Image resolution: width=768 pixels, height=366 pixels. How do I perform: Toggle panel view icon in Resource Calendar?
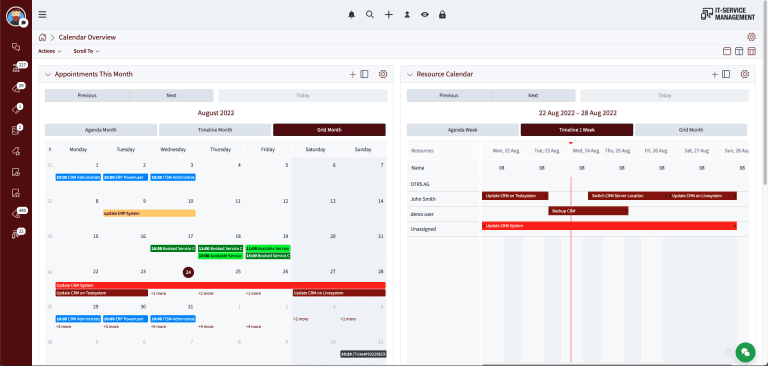point(726,74)
